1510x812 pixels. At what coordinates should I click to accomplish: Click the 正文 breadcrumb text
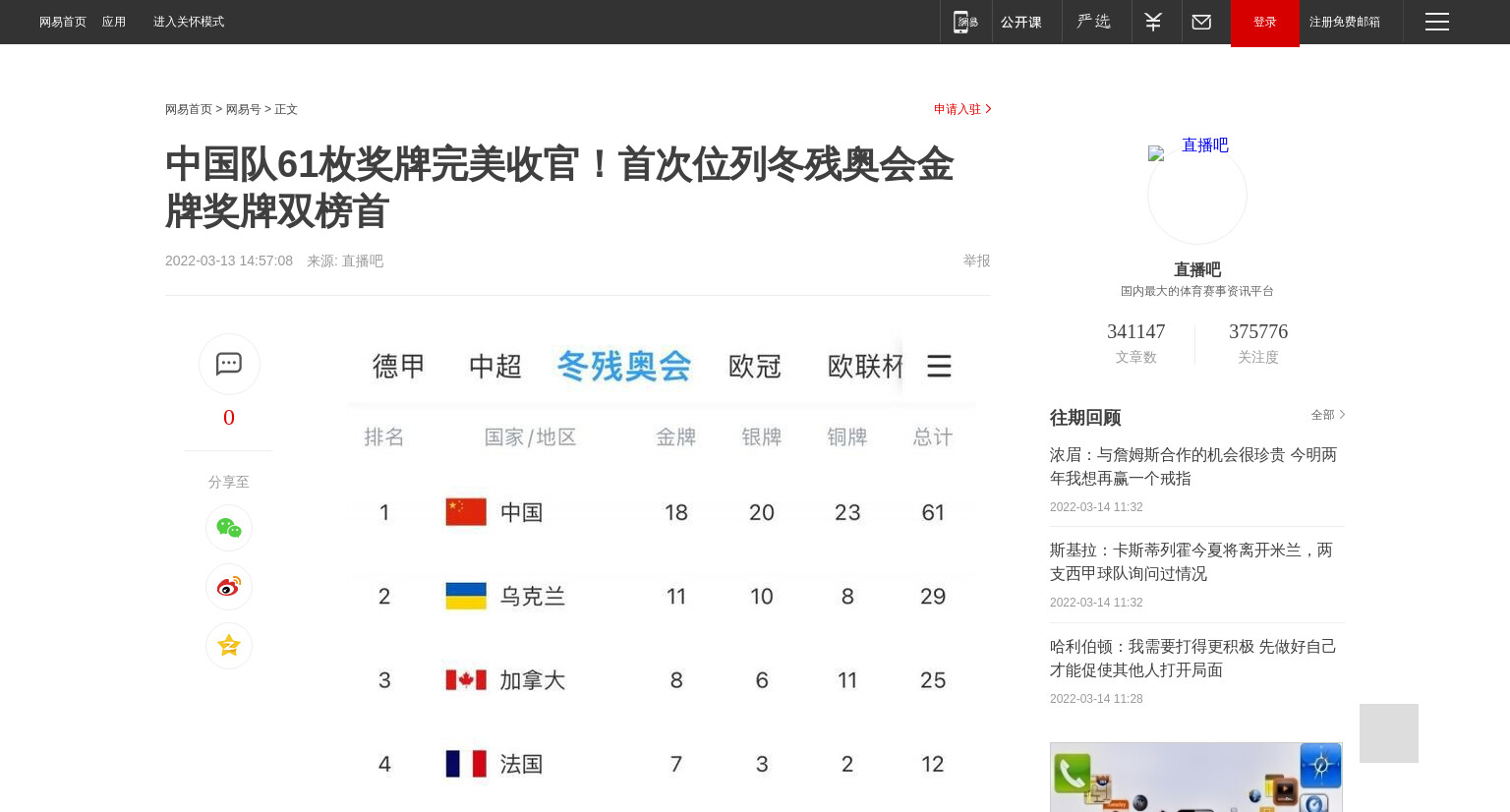(286, 109)
